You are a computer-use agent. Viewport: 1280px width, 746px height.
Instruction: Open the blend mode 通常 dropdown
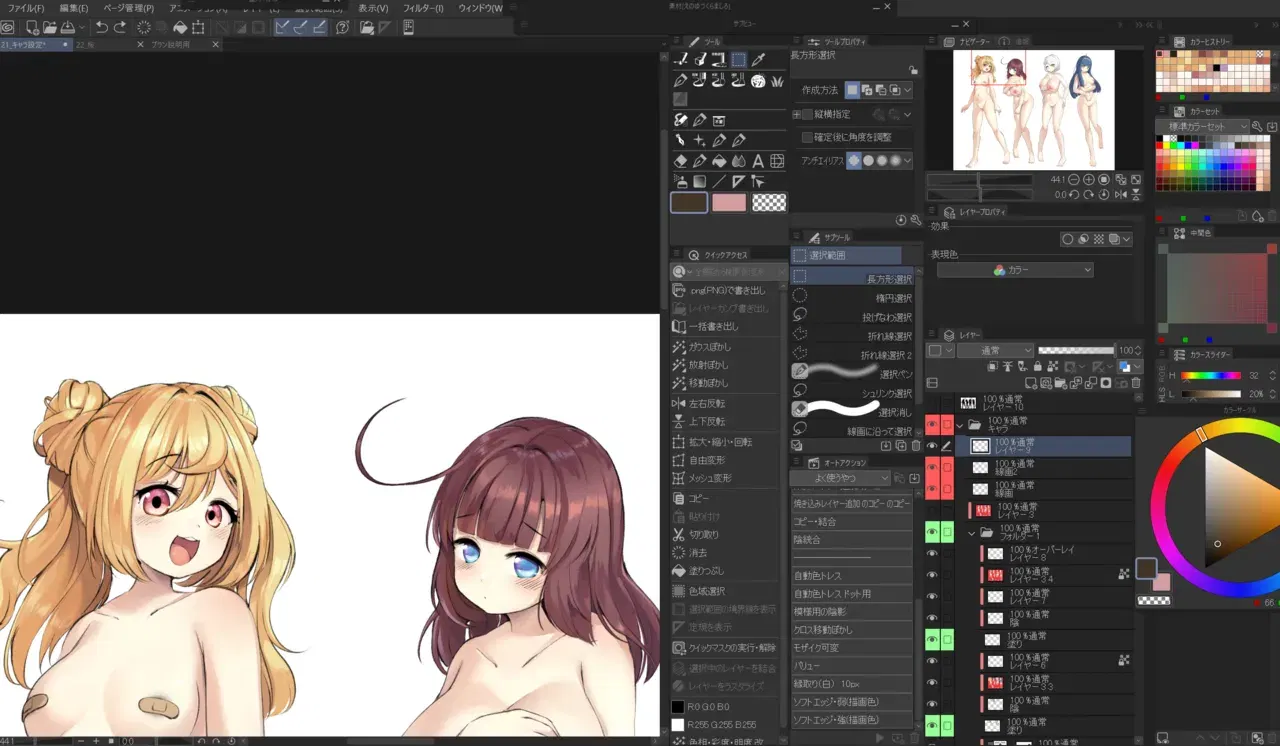[995, 351]
